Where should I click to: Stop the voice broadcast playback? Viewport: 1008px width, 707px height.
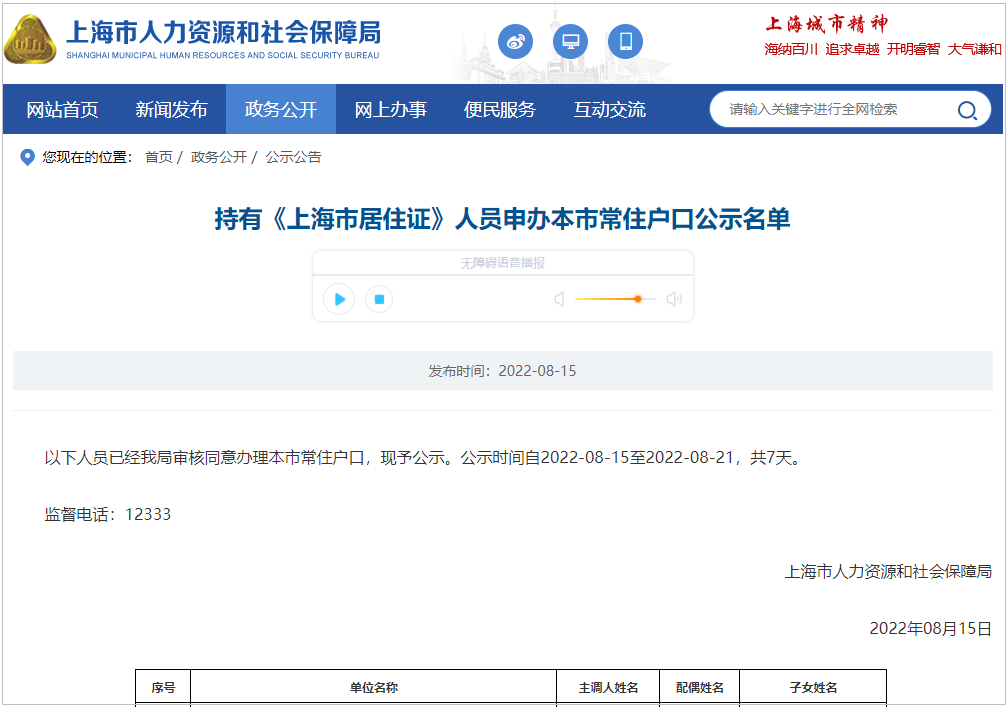[379, 299]
